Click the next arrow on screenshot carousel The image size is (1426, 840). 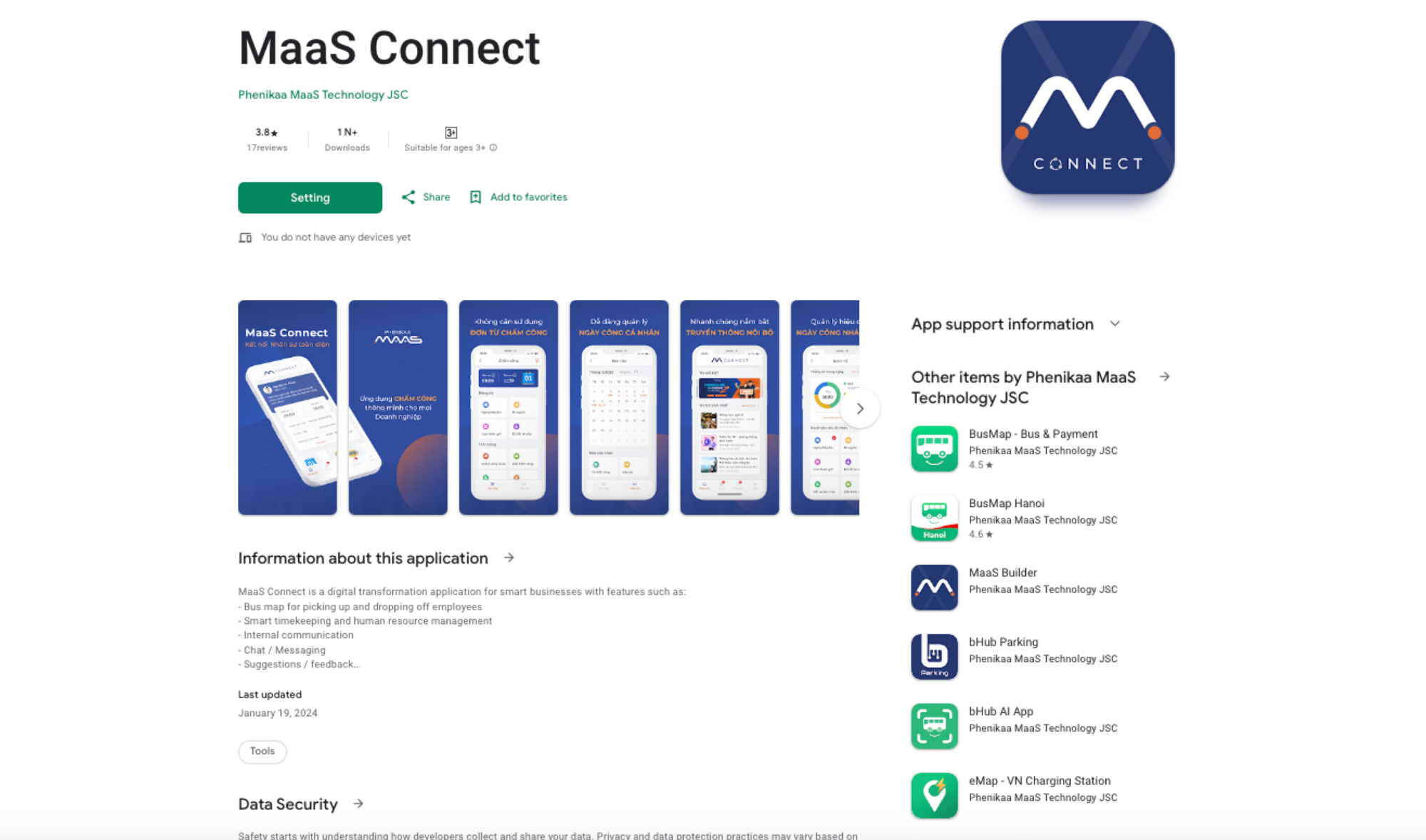coord(860,407)
